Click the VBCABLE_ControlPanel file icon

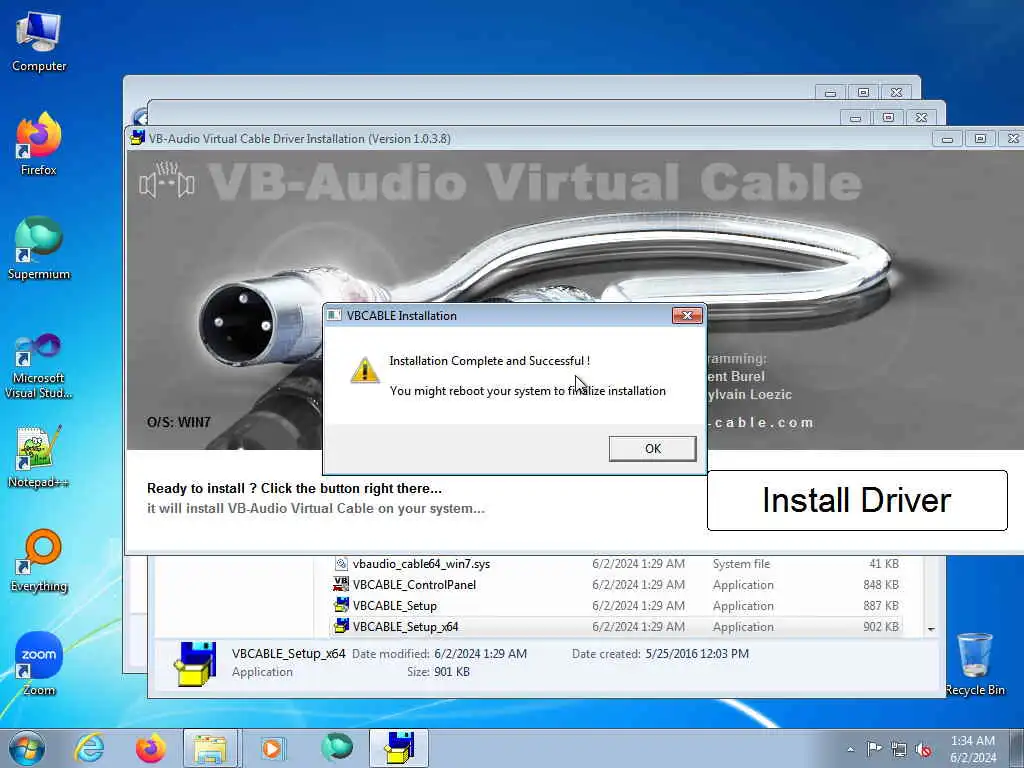341,584
